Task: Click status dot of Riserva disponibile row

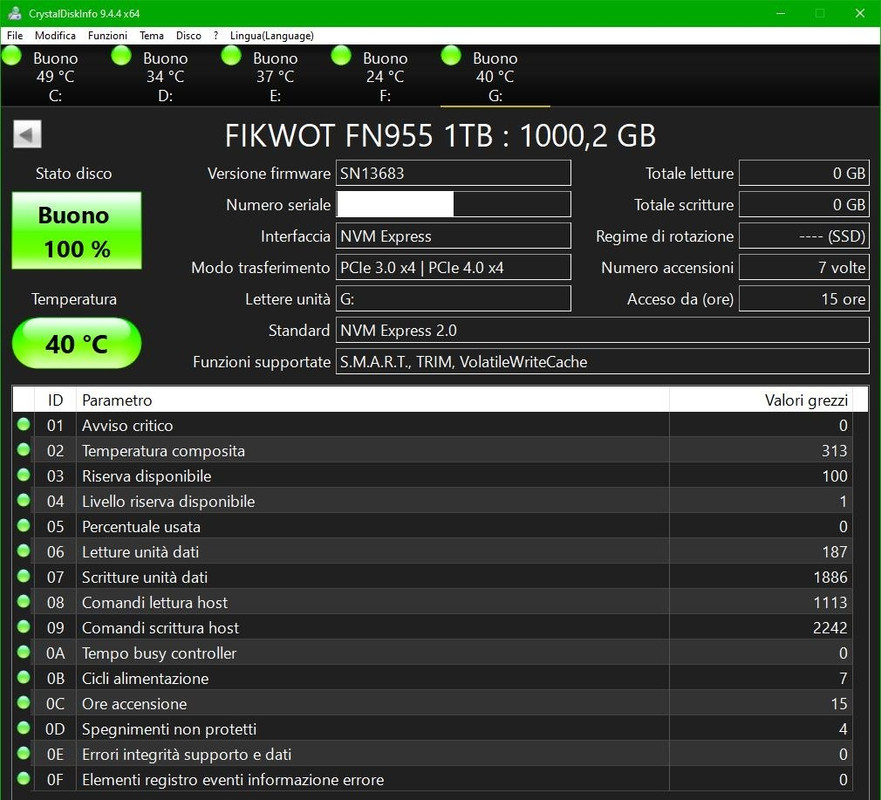Action: [x=24, y=475]
